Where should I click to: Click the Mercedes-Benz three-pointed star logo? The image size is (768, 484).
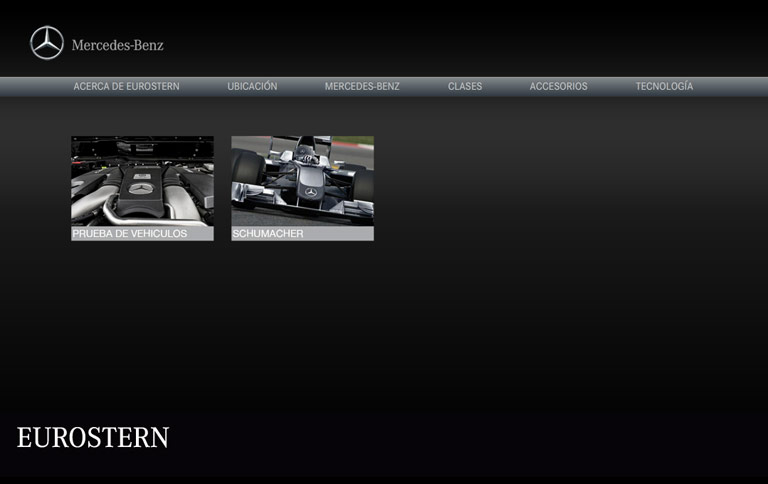pos(47,43)
